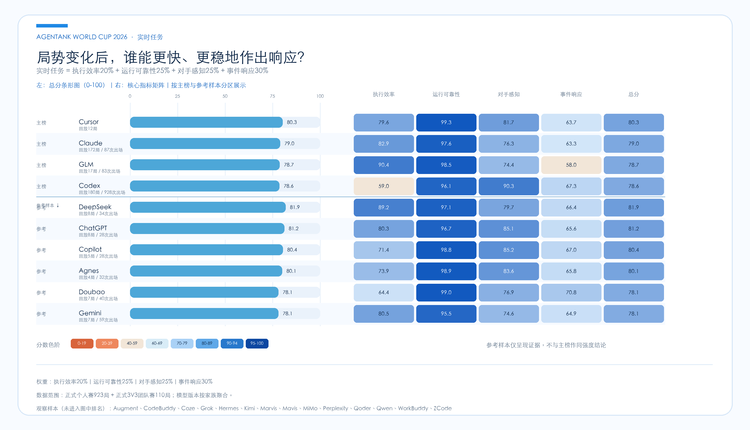Click the 95-100 score legend swatch
This screenshot has height=430, width=750.
click(x=257, y=343)
